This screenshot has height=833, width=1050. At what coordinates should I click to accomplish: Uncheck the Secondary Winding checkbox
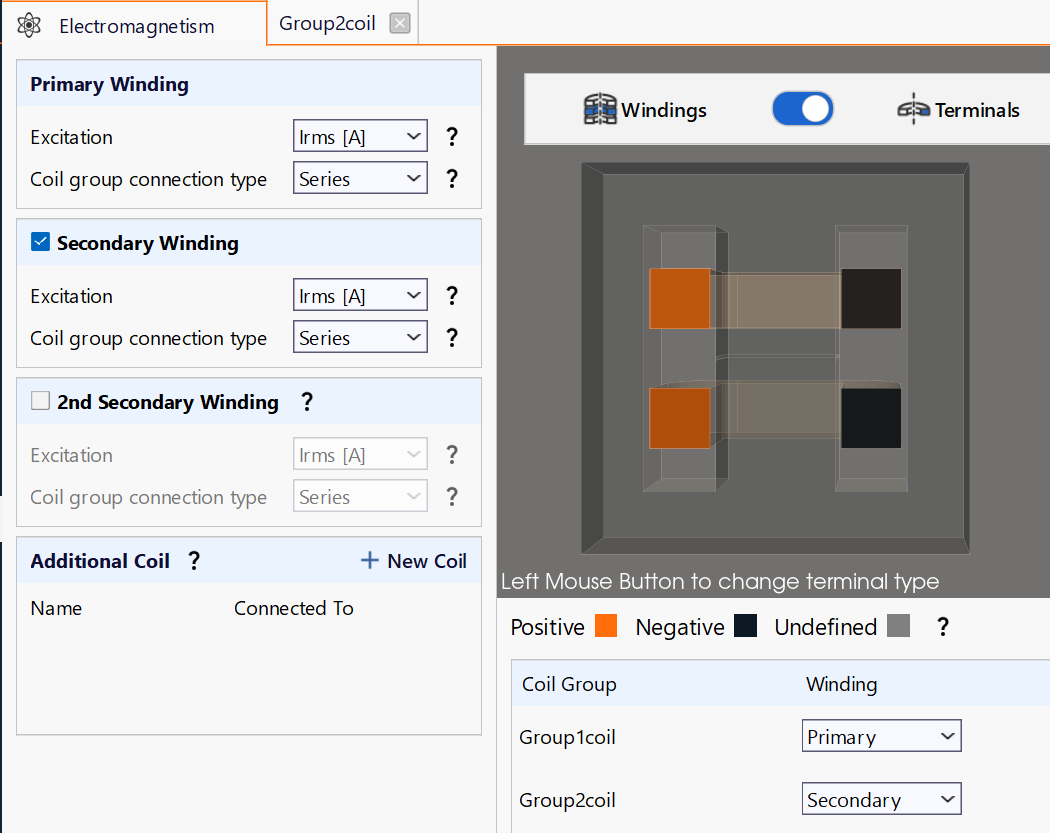40,242
